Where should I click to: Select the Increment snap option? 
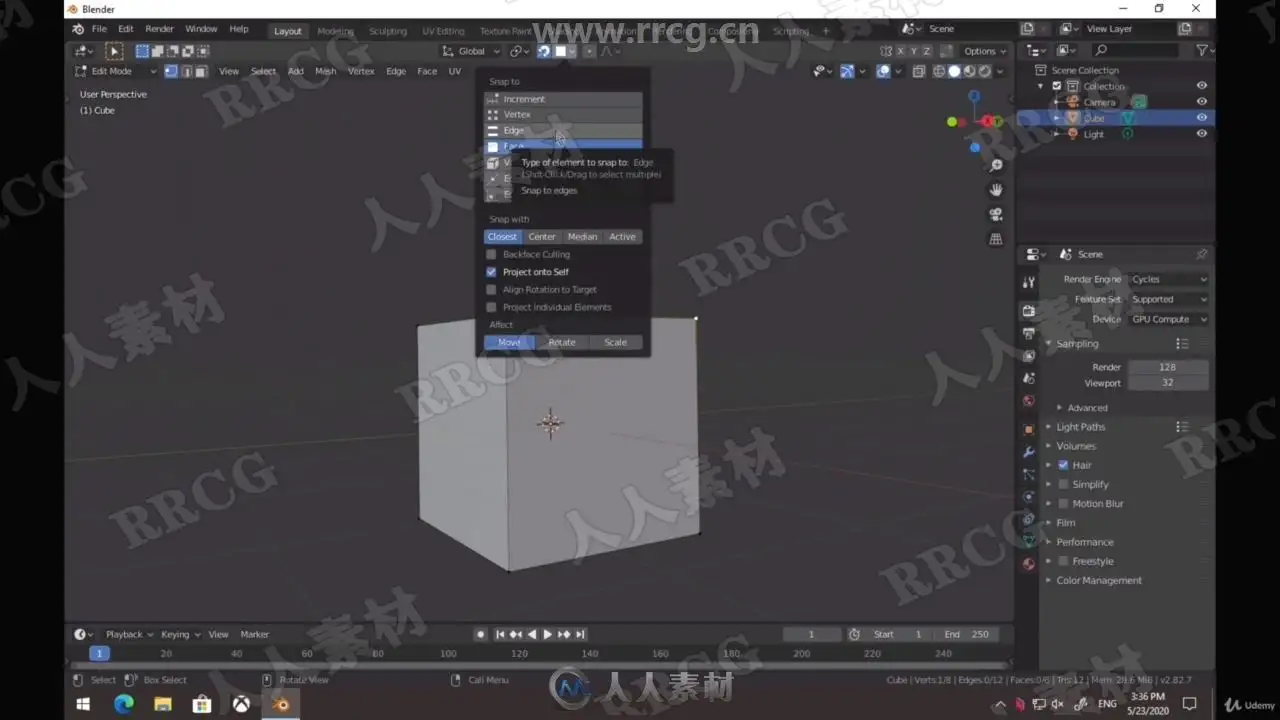click(x=563, y=99)
